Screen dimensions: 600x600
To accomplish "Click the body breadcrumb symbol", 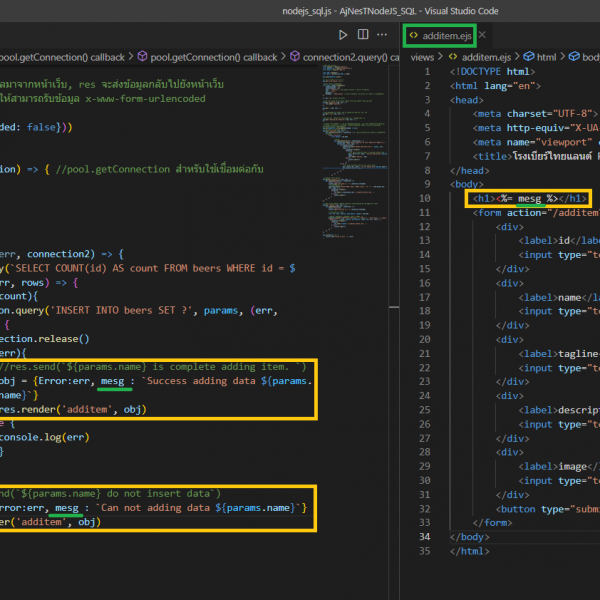I will (x=586, y=57).
